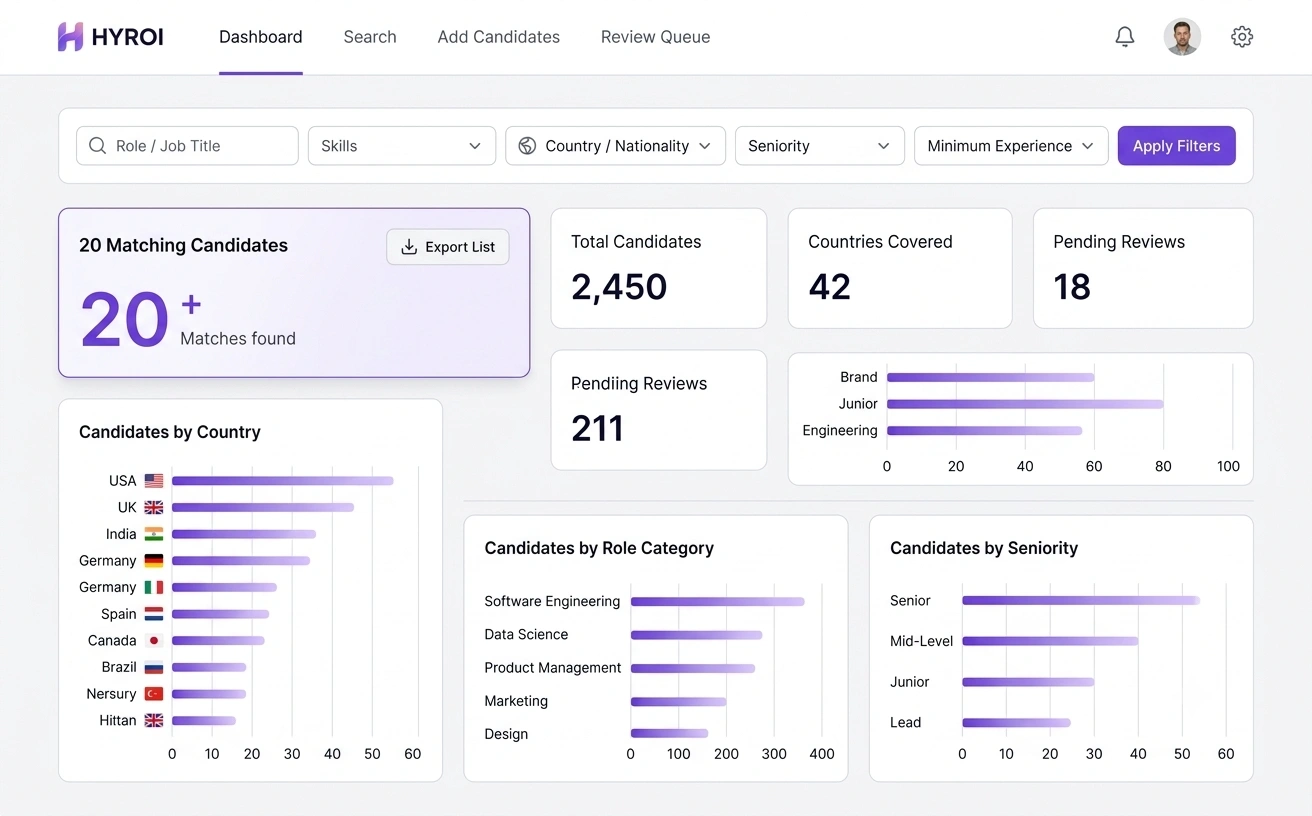Click the Brand bar in top chart
This screenshot has width=1312, height=816.
point(991,378)
